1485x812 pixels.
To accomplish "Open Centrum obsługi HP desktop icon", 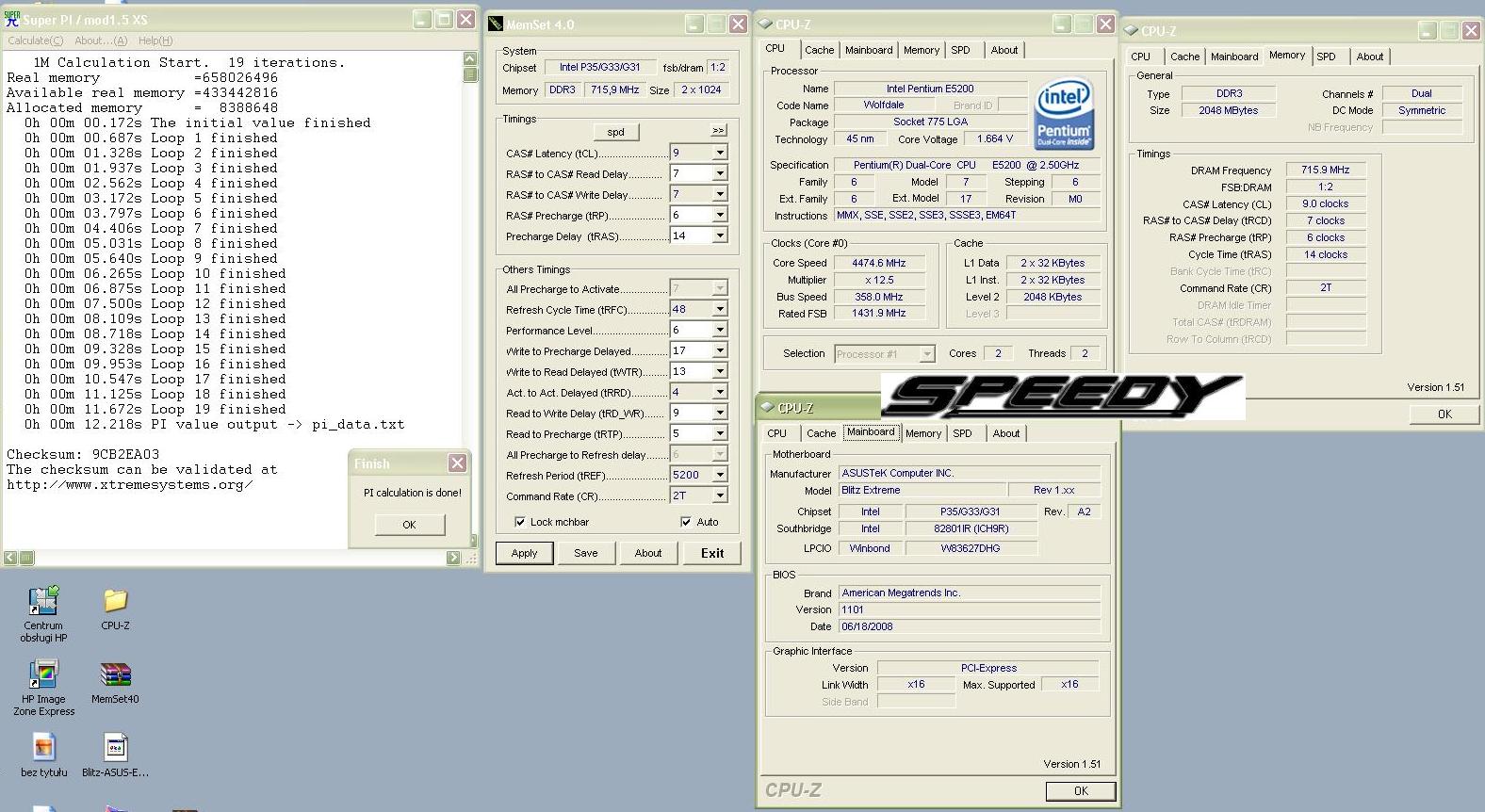I will coord(43,613).
